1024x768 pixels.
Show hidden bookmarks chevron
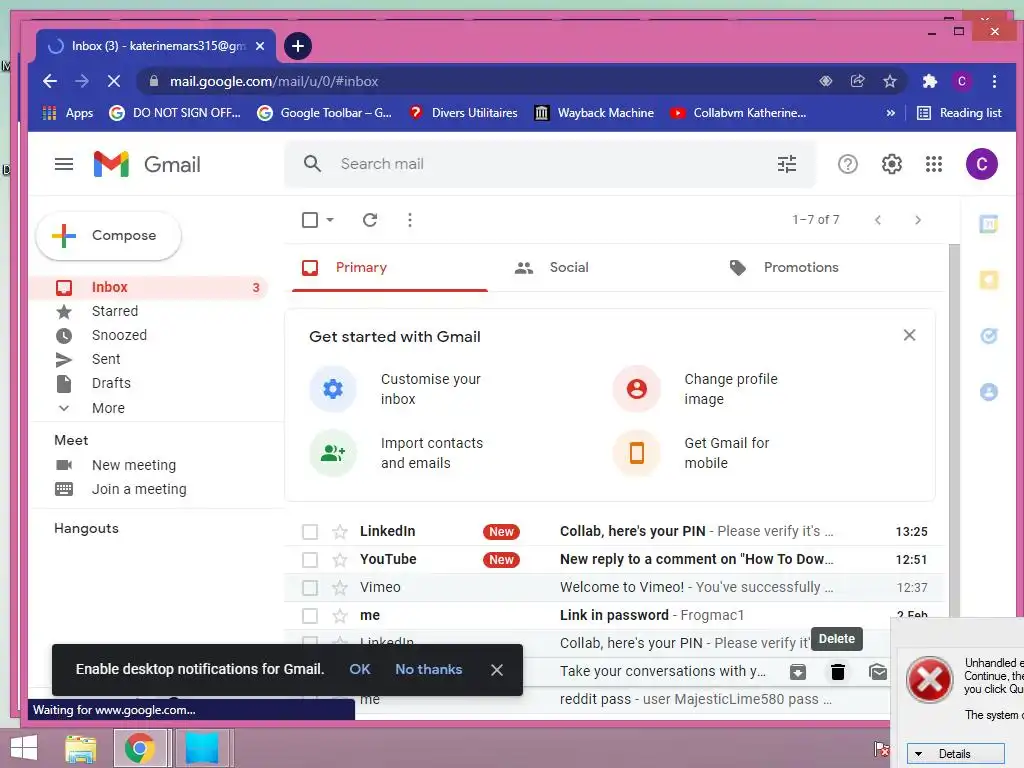tap(891, 113)
